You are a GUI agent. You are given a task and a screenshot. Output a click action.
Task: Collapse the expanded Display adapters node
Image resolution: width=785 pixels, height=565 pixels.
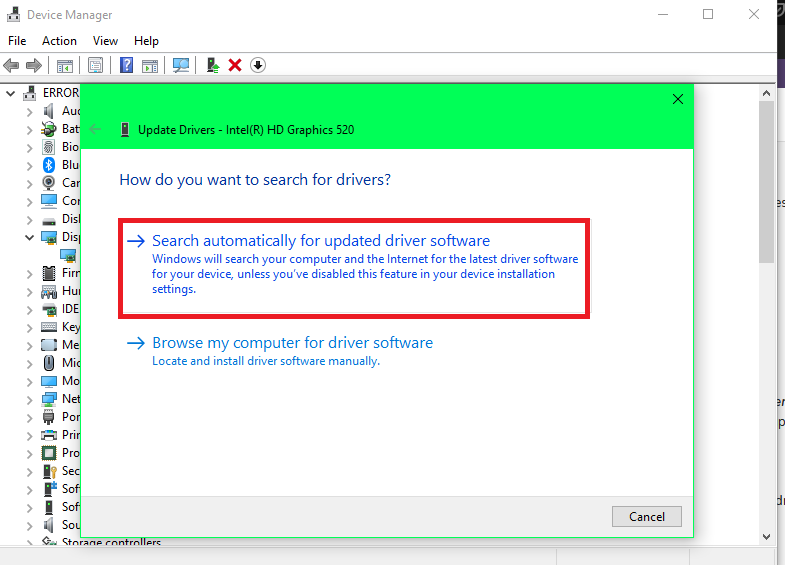click(x=30, y=237)
